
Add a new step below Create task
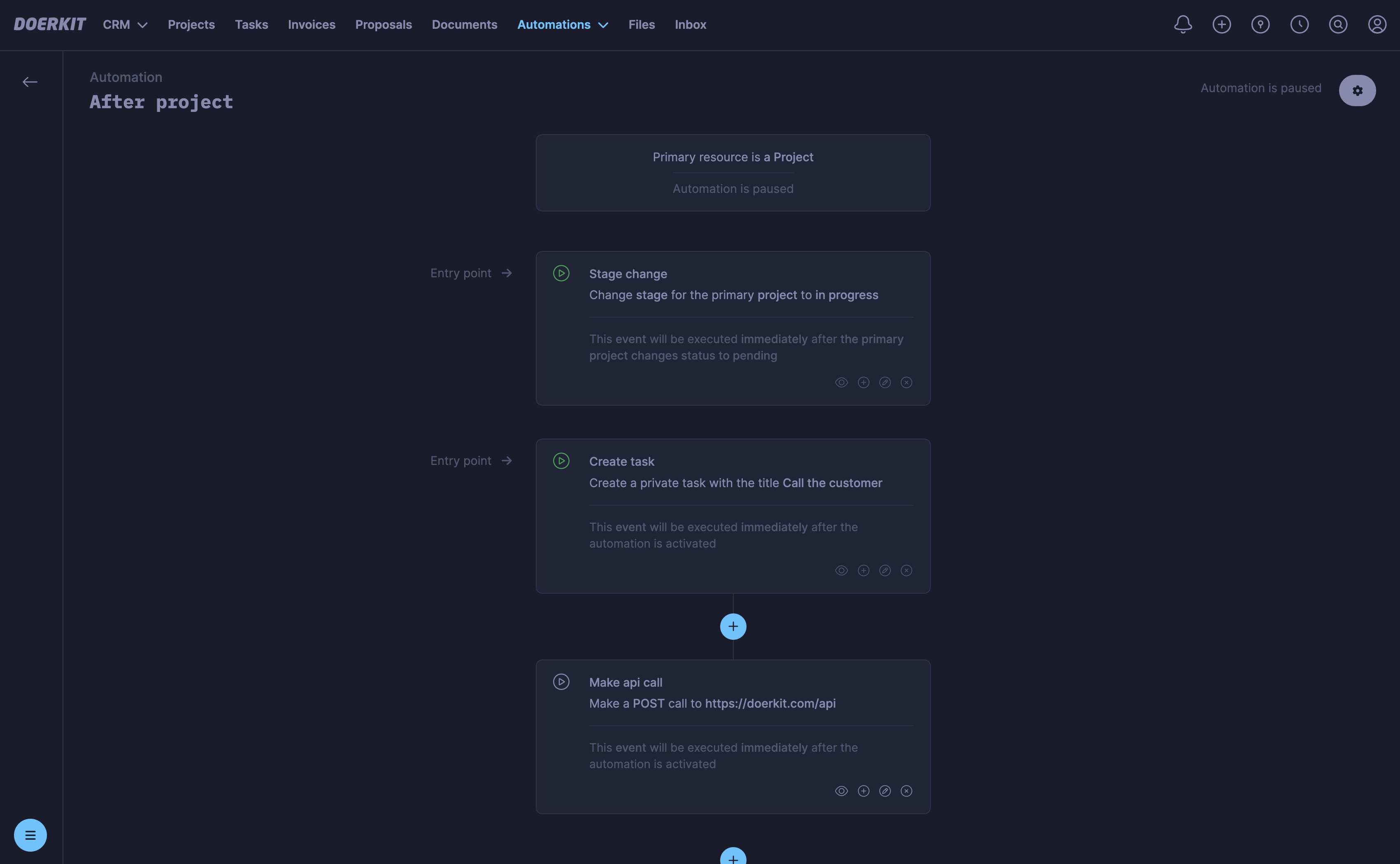[x=733, y=626]
